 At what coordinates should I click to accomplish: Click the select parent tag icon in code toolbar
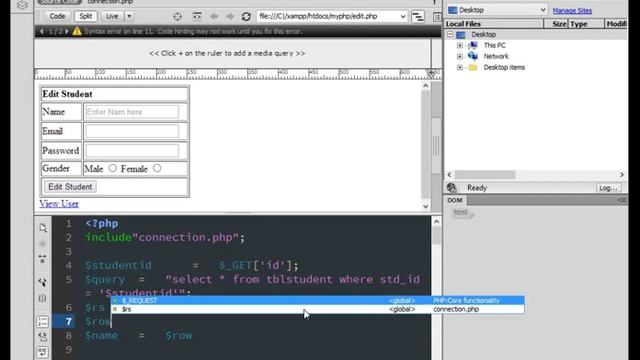point(42,282)
